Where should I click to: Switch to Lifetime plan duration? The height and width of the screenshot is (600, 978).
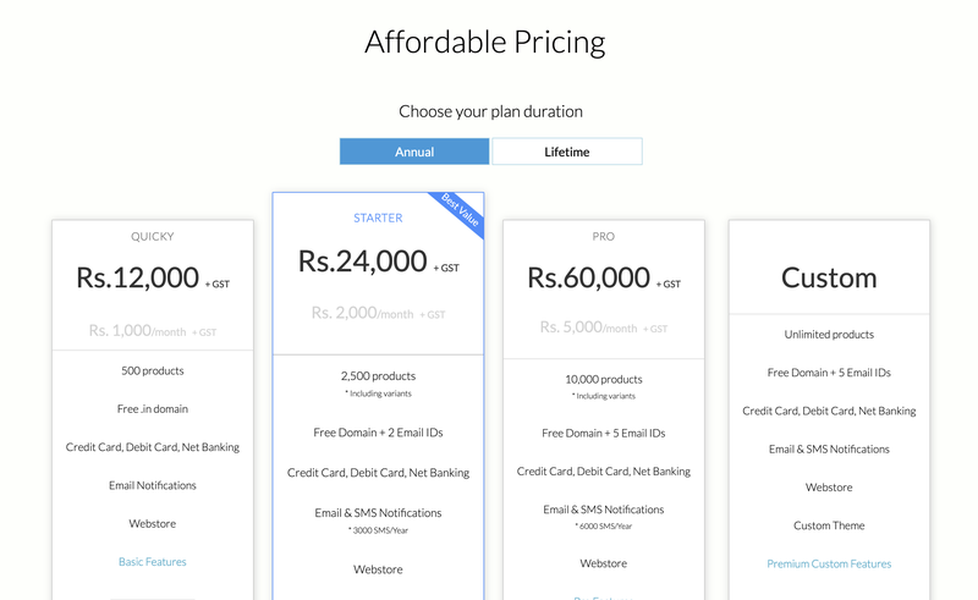pyautogui.click(x=567, y=152)
